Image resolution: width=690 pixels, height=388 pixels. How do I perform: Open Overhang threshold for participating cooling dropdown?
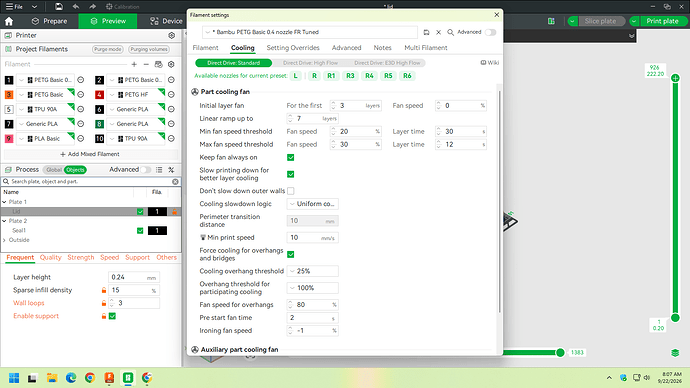312,288
